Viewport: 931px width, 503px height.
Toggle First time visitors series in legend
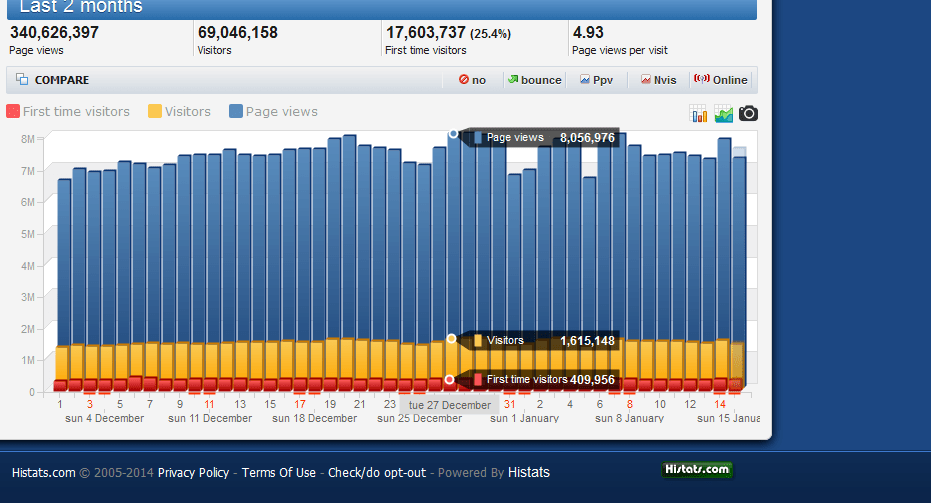pyautogui.click(x=68, y=112)
